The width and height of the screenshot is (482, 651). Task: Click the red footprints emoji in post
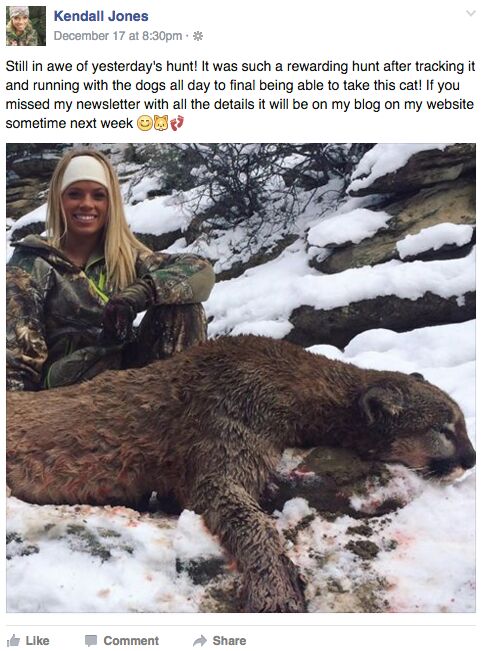[176, 123]
